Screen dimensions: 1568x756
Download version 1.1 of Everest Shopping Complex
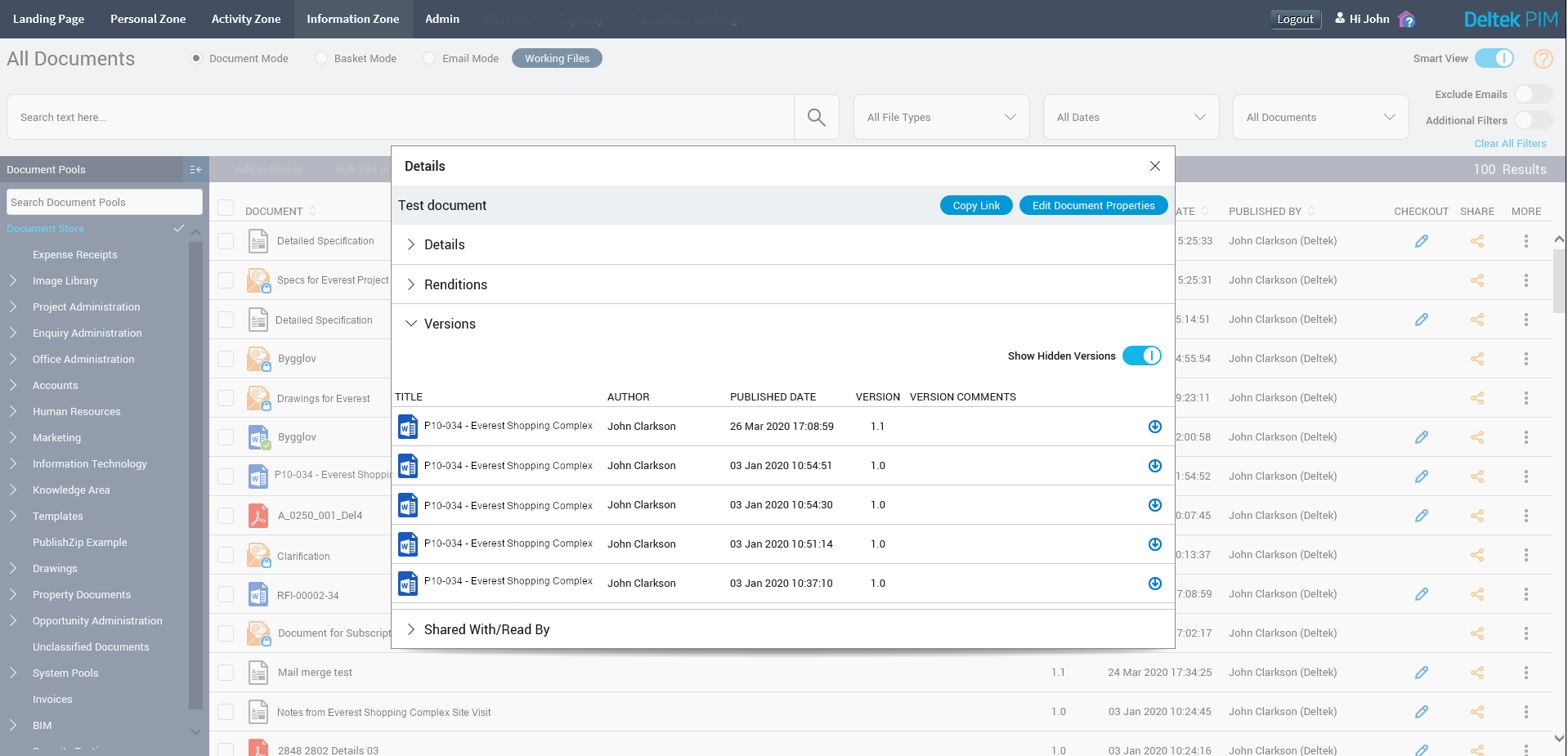(1154, 426)
